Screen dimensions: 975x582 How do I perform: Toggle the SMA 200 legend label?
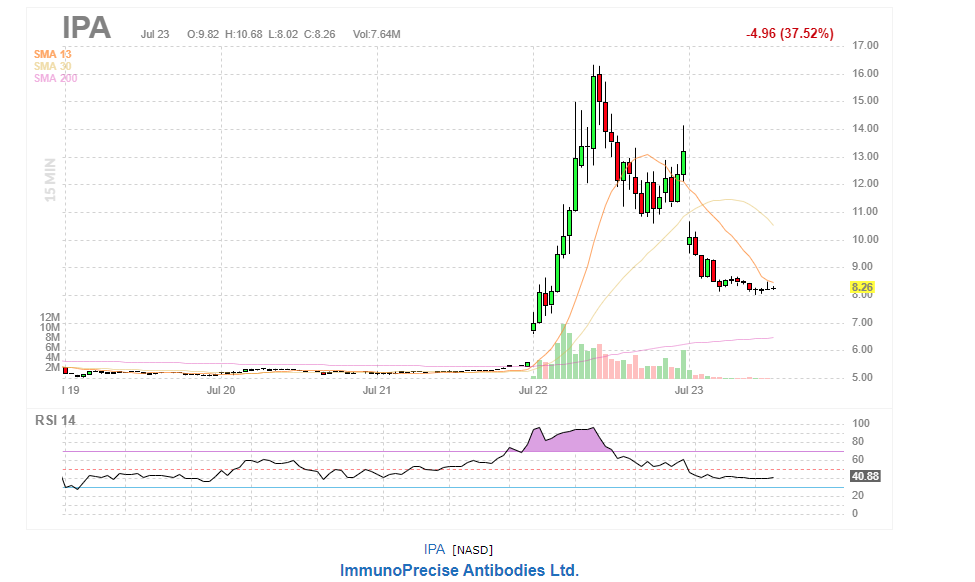pyautogui.click(x=55, y=78)
